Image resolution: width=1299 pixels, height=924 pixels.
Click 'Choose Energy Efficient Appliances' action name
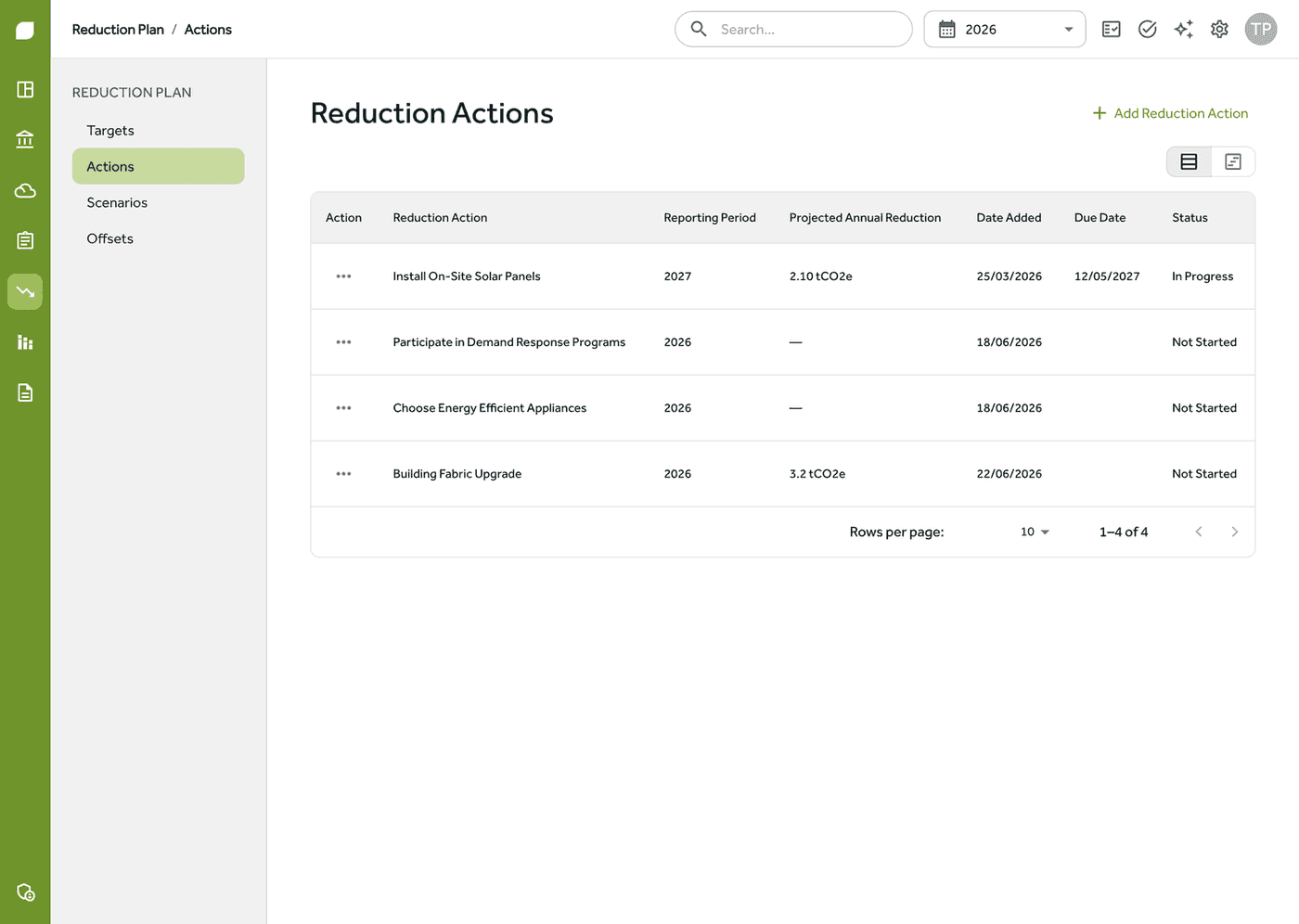click(x=490, y=408)
